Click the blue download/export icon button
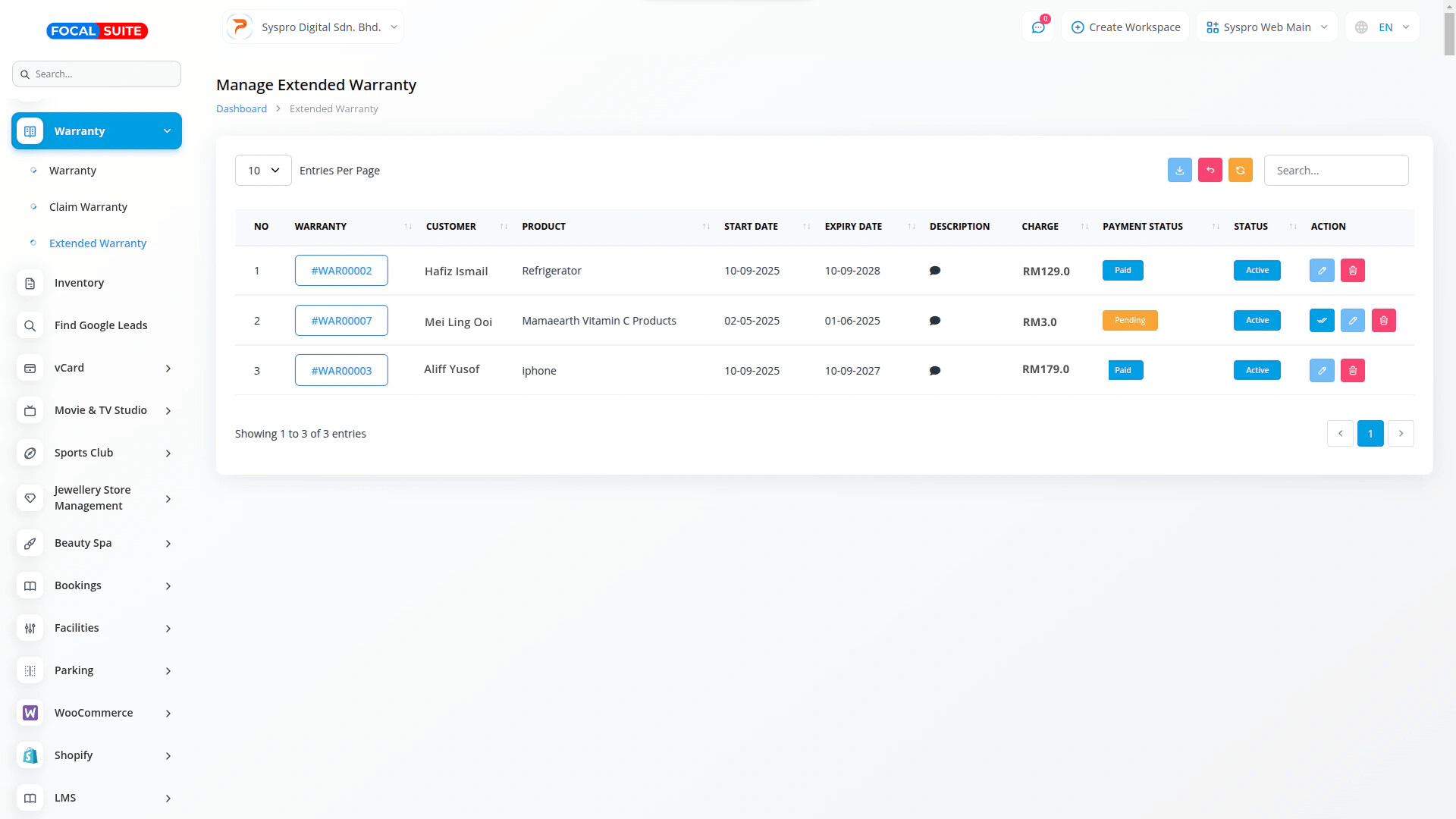Image resolution: width=1456 pixels, height=819 pixels. point(1179,171)
